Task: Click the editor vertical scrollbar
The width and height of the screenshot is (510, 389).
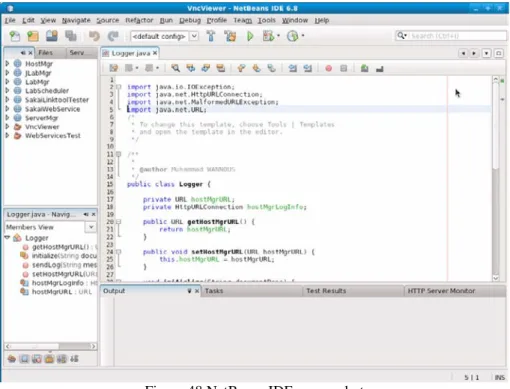Action: [496, 178]
